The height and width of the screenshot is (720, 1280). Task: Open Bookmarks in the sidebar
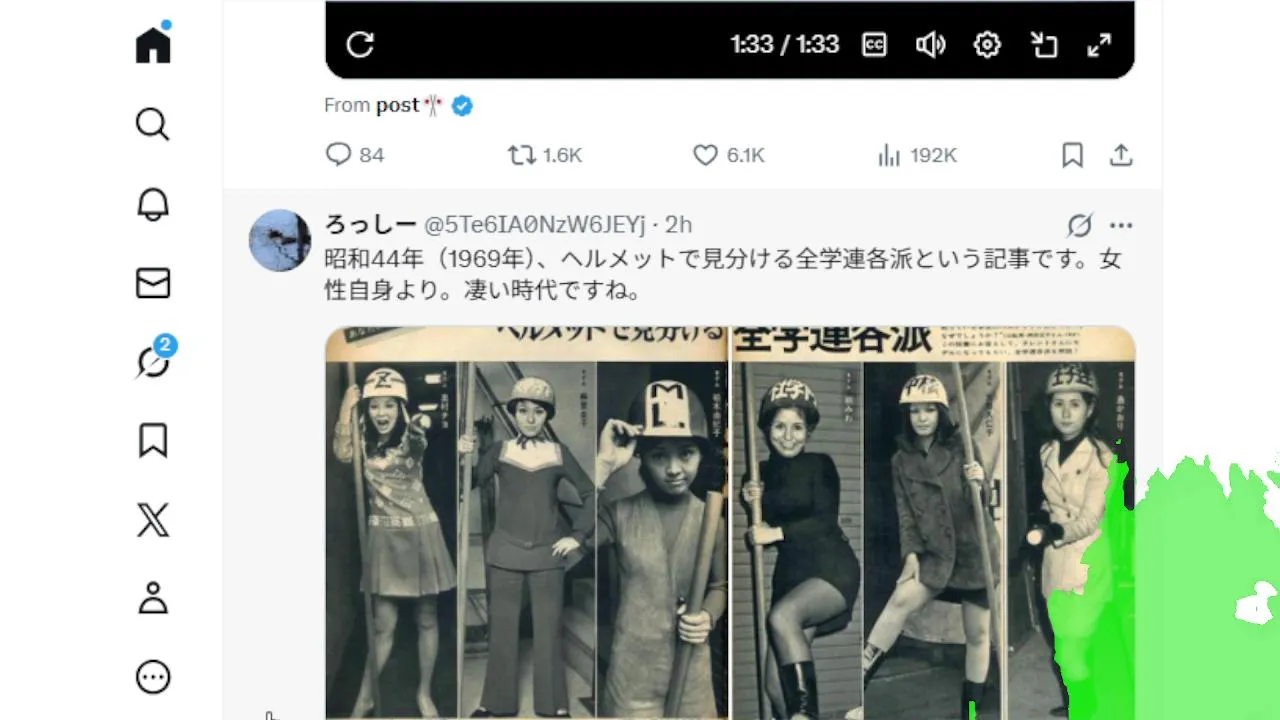tap(153, 441)
